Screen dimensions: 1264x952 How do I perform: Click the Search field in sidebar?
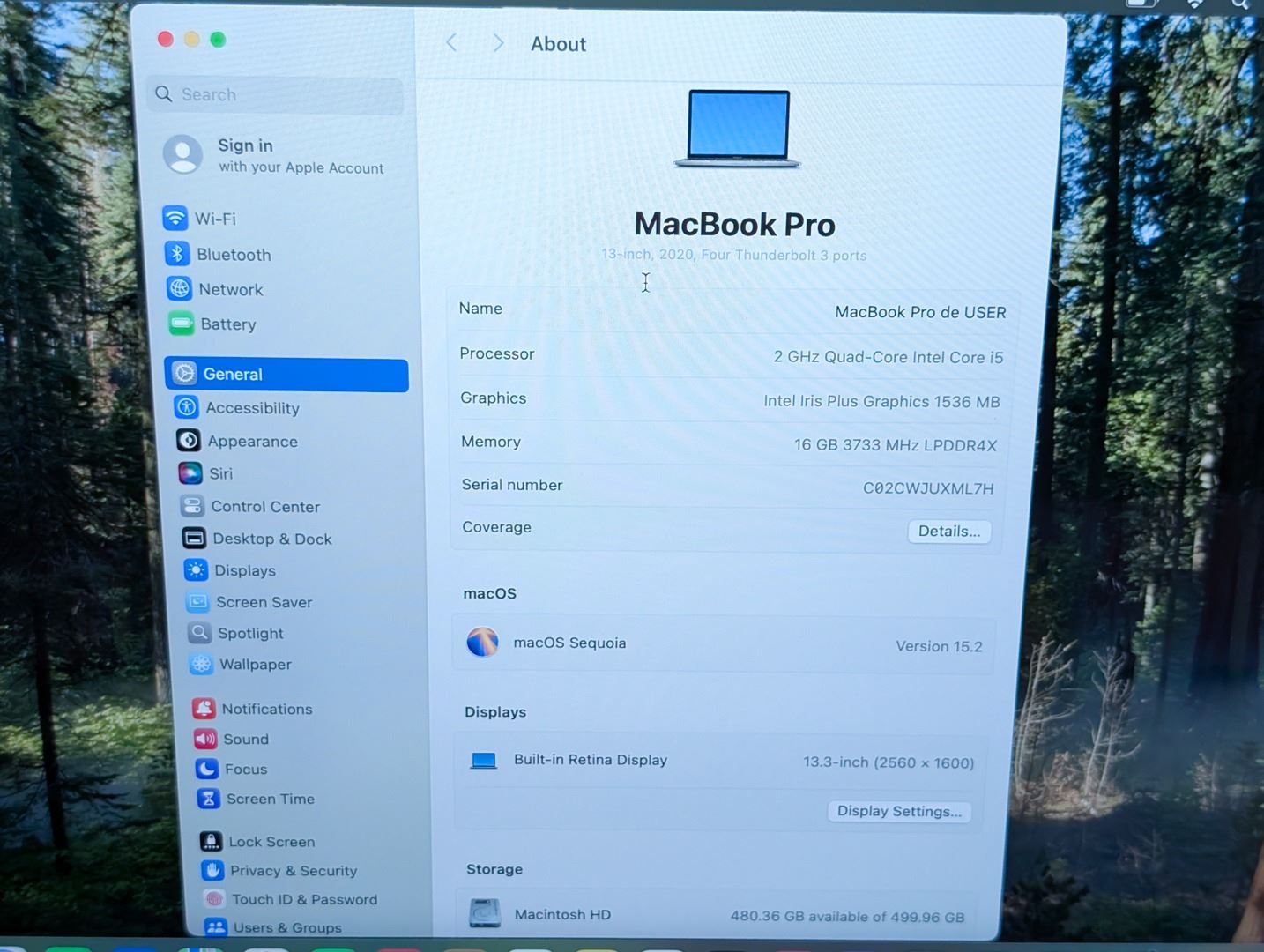tap(278, 94)
